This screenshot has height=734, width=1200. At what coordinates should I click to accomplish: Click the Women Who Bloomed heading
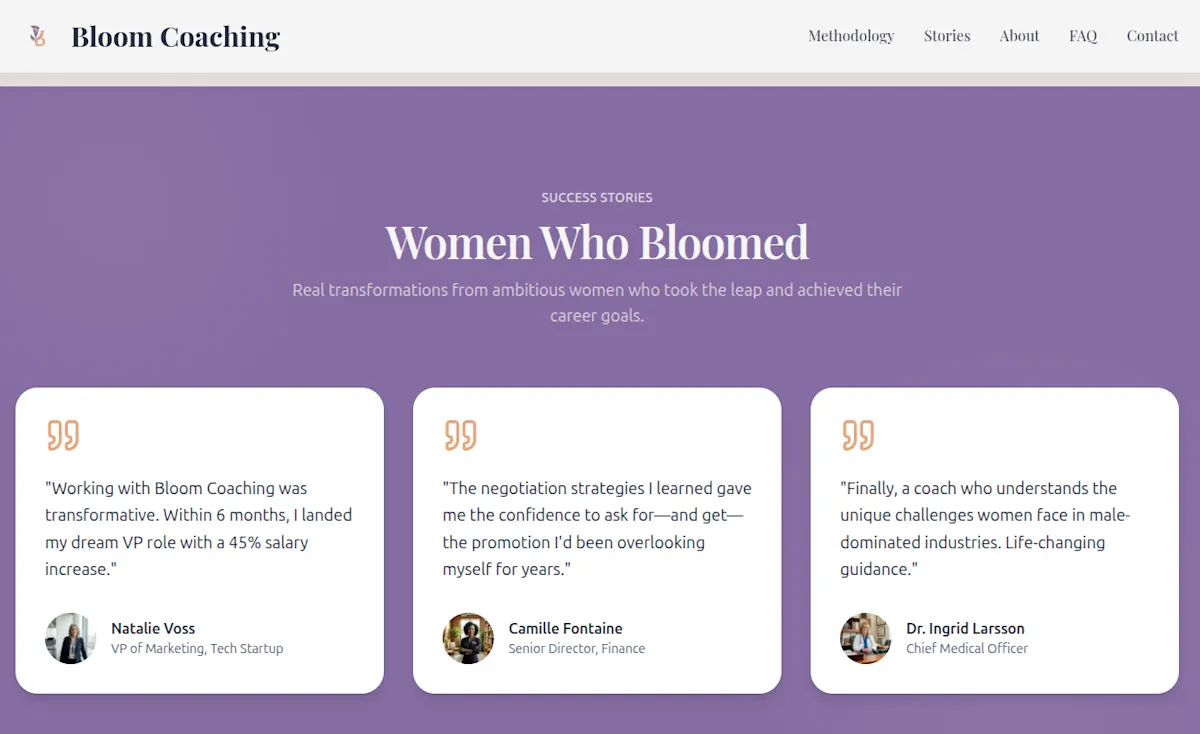(x=597, y=242)
